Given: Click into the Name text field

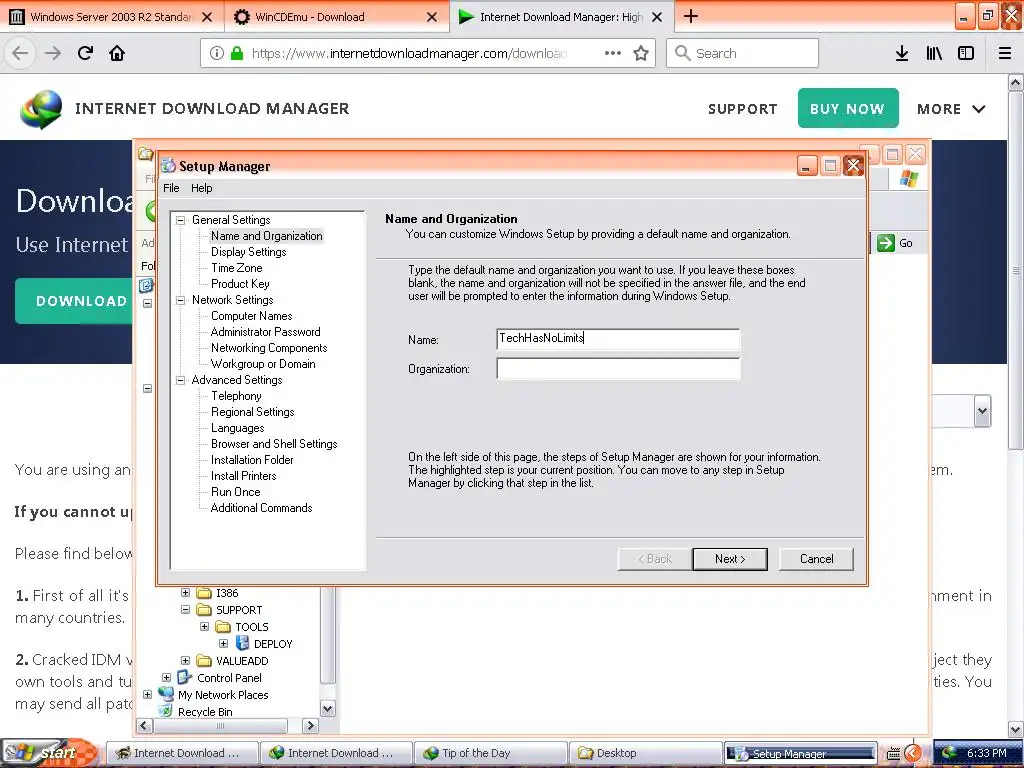Looking at the screenshot, I should tap(618, 339).
